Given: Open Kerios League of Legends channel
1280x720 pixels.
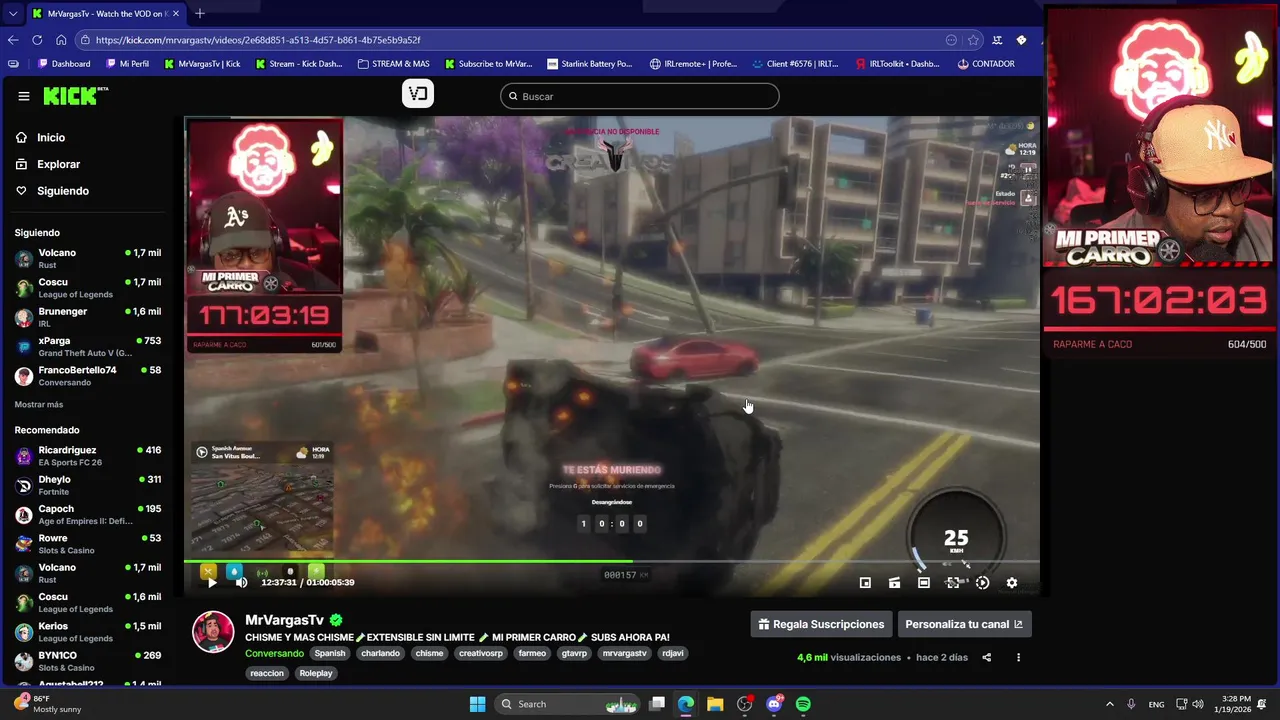Looking at the screenshot, I should 88,632.
